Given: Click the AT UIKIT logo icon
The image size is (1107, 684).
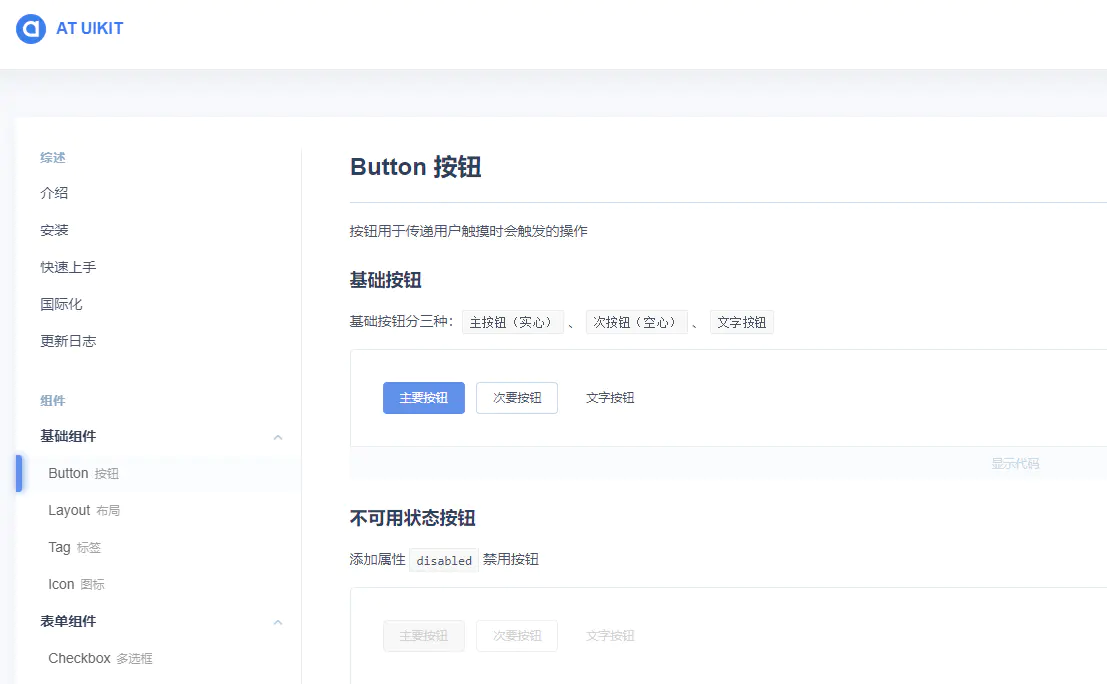Looking at the screenshot, I should point(31,28).
